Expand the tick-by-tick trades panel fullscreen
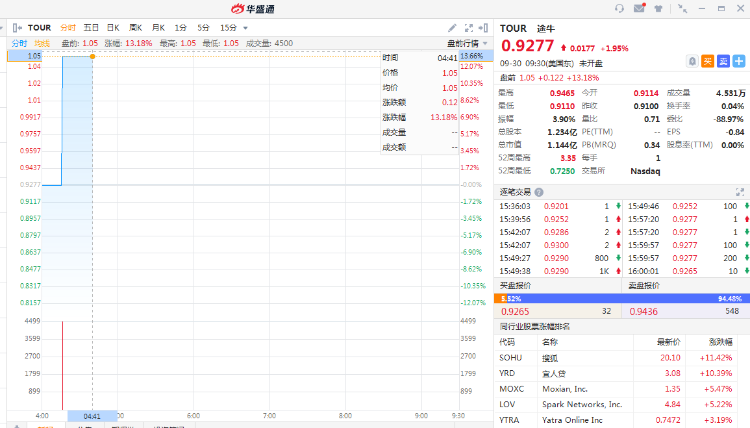The width and height of the screenshot is (750, 428). point(740,191)
